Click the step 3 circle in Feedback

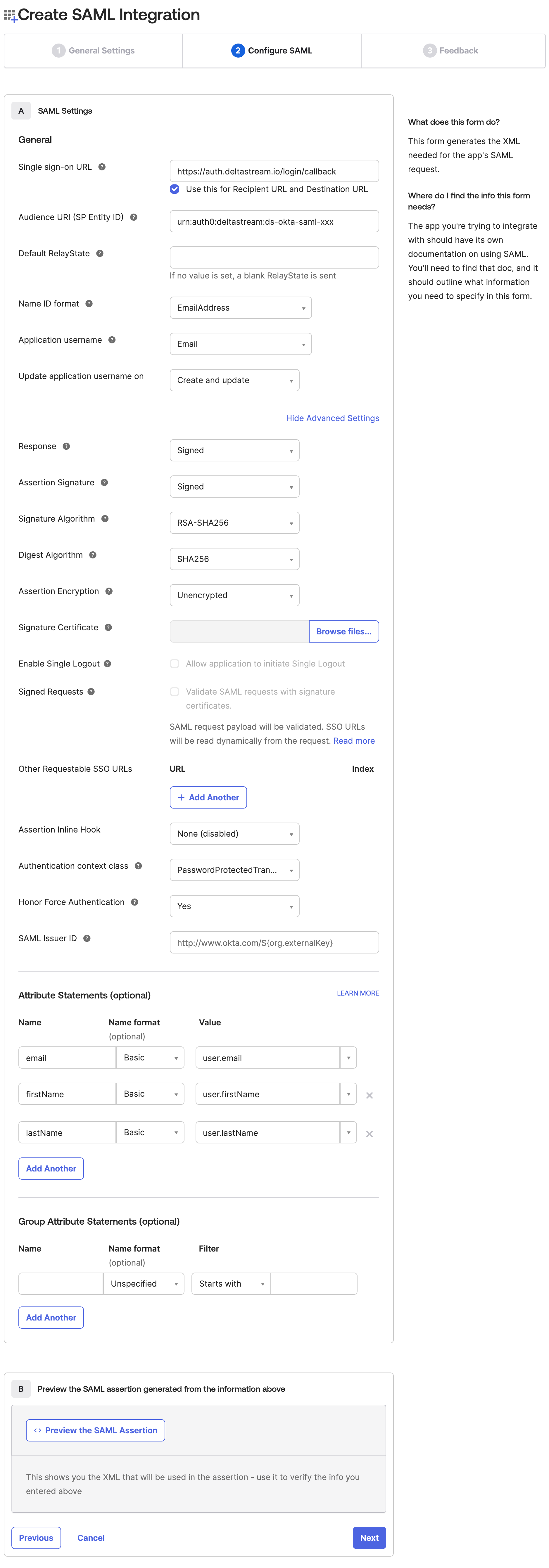coord(430,51)
